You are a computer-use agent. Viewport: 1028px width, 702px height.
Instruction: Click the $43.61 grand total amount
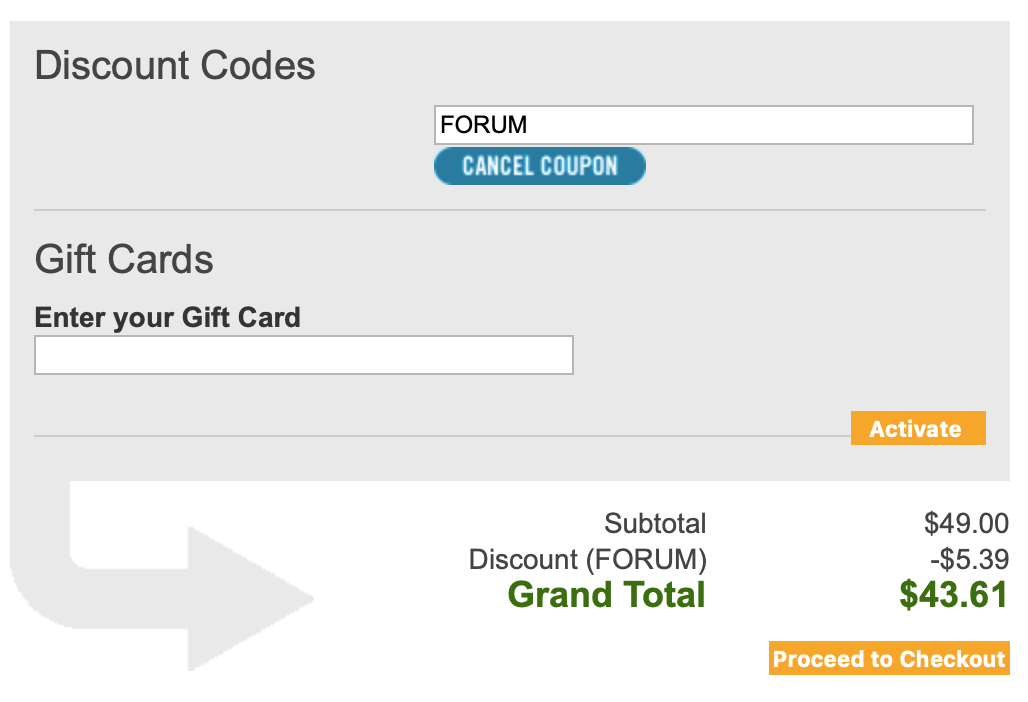pos(953,595)
